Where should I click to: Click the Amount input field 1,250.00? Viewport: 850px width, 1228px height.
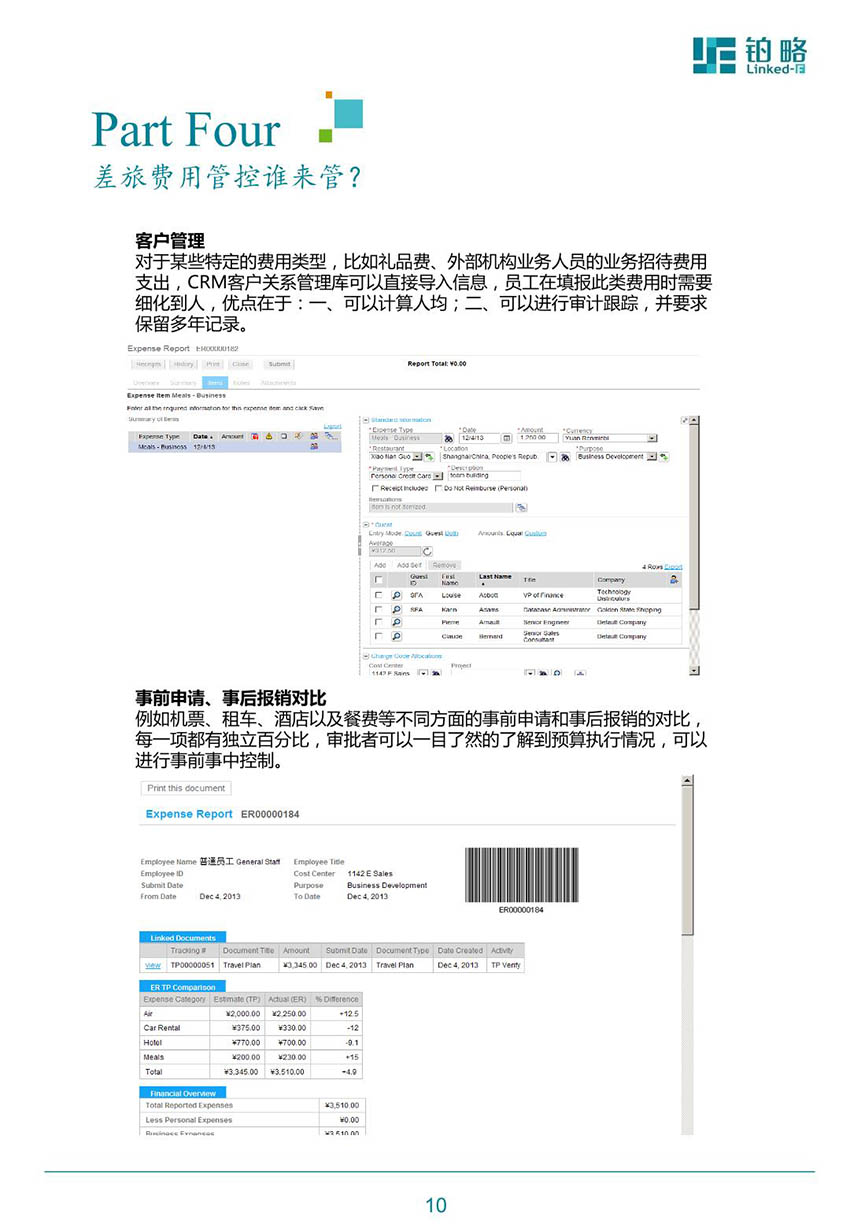pyautogui.click(x=537, y=438)
